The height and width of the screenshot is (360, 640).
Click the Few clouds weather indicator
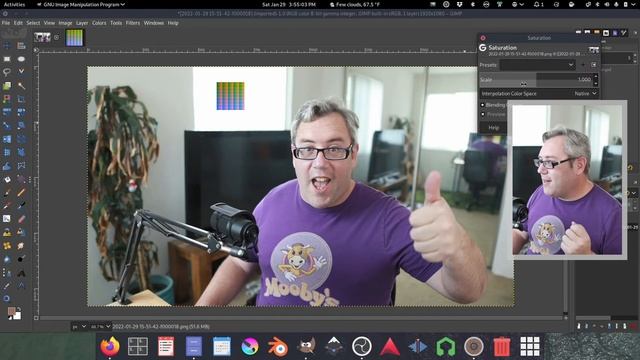click(355, 4)
